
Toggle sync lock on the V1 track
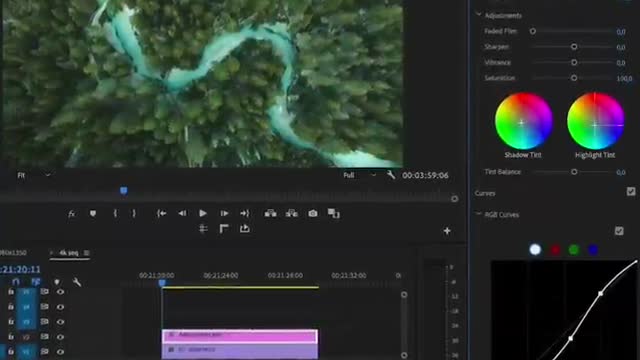(44, 351)
